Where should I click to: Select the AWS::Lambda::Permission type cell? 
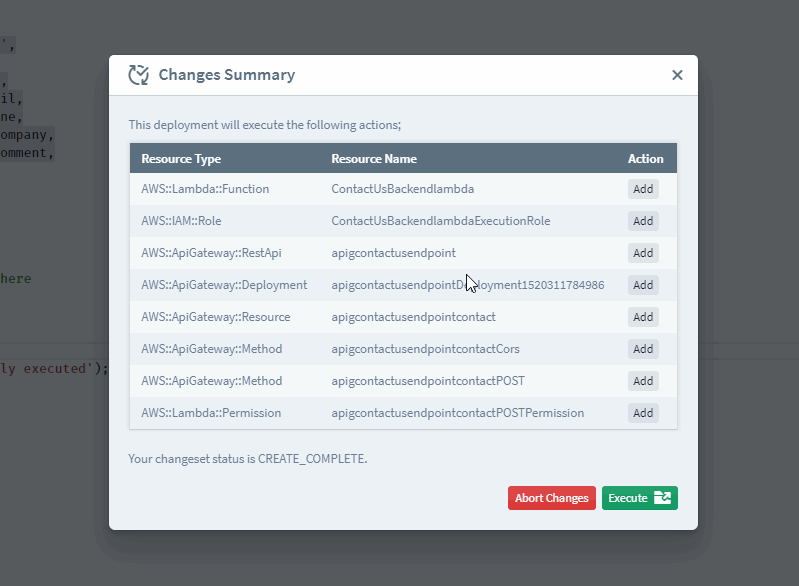pos(211,413)
